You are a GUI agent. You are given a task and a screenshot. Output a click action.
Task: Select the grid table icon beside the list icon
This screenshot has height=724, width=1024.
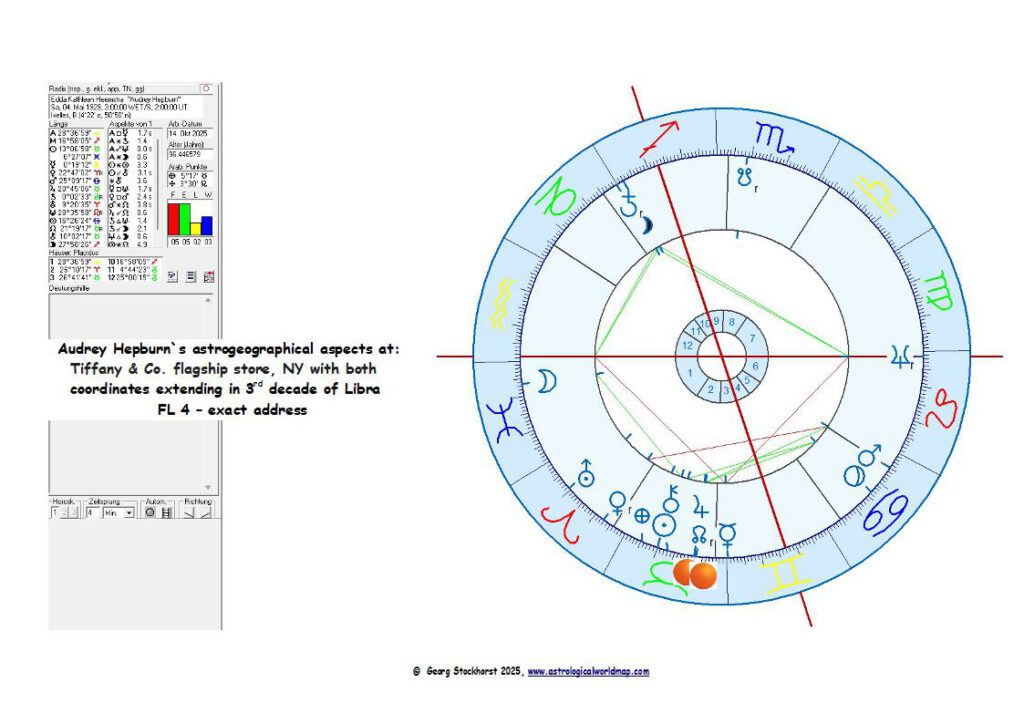tap(209, 274)
